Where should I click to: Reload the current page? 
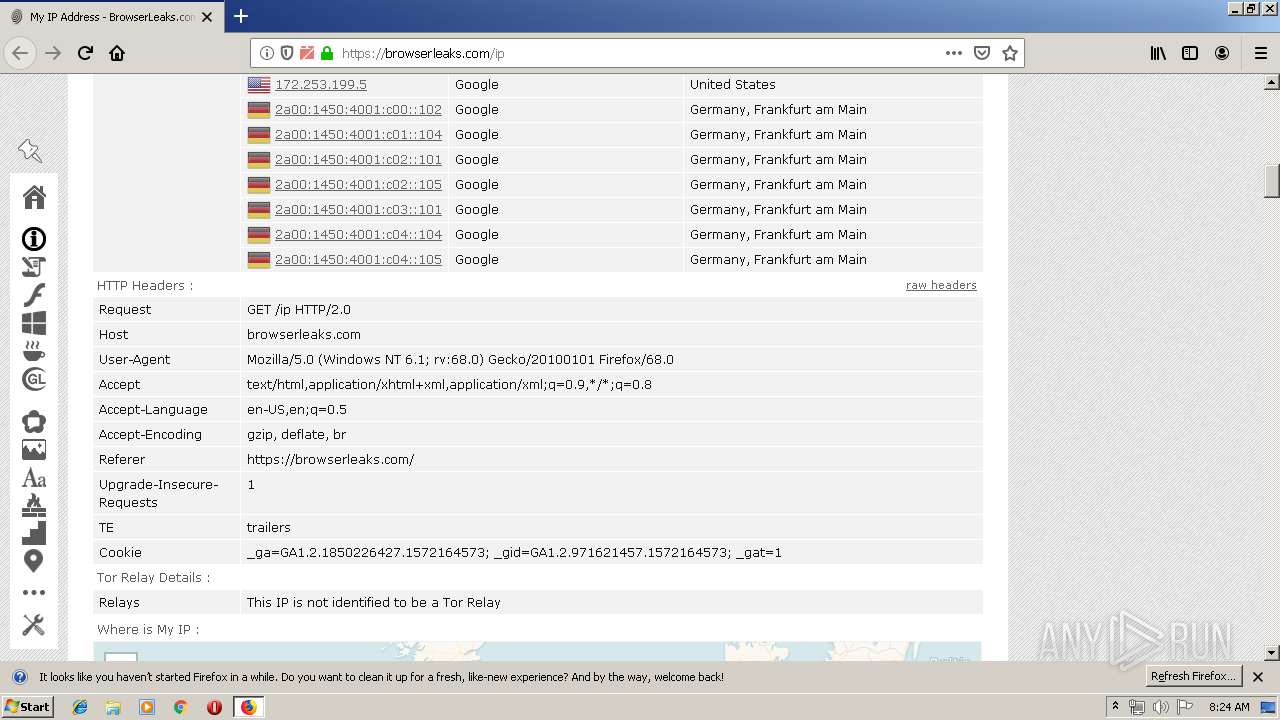point(85,53)
